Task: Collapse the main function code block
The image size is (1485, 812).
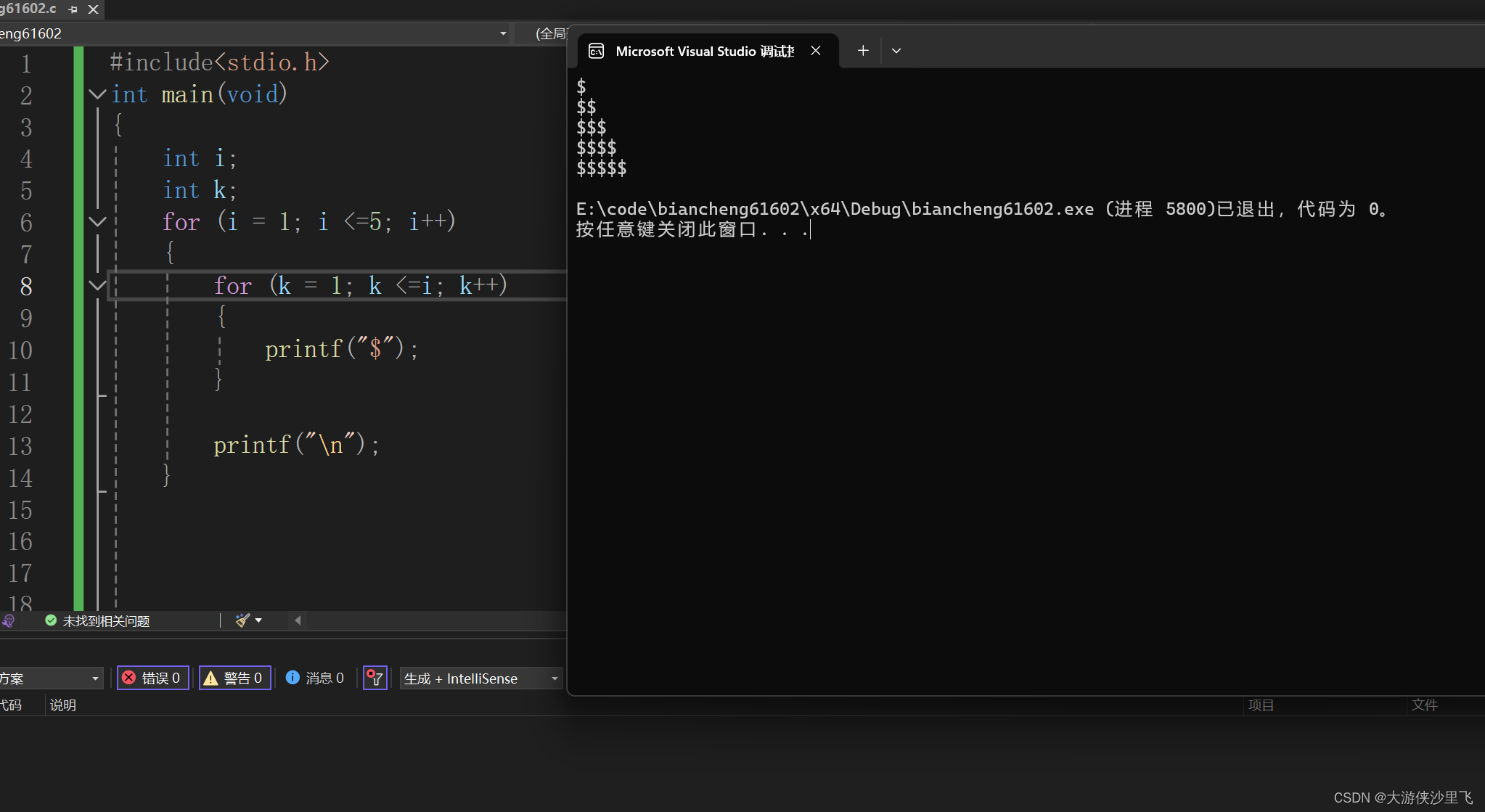Action: [x=97, y=94]
